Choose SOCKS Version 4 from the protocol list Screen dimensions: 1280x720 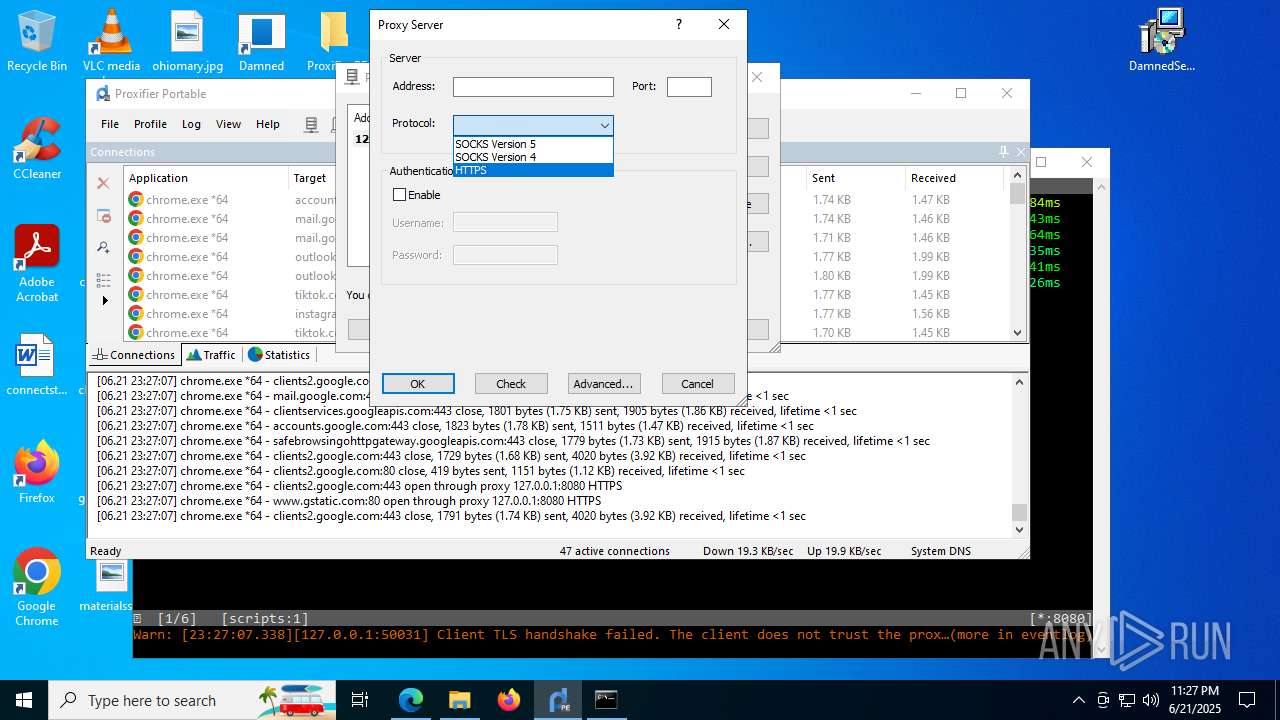coord(532,157)
